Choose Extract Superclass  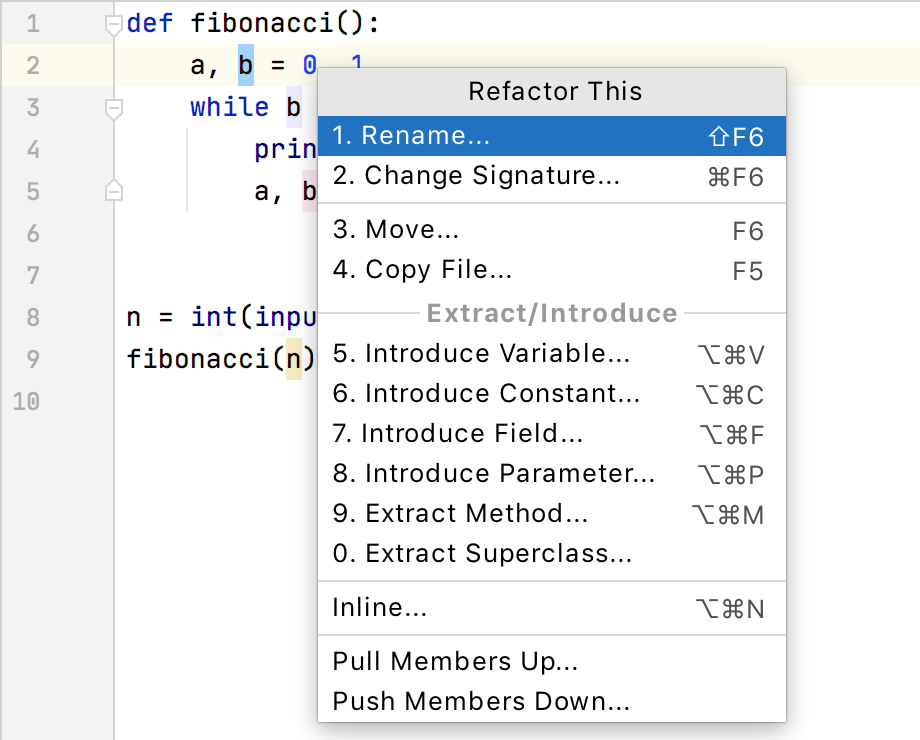coord(480,553)
